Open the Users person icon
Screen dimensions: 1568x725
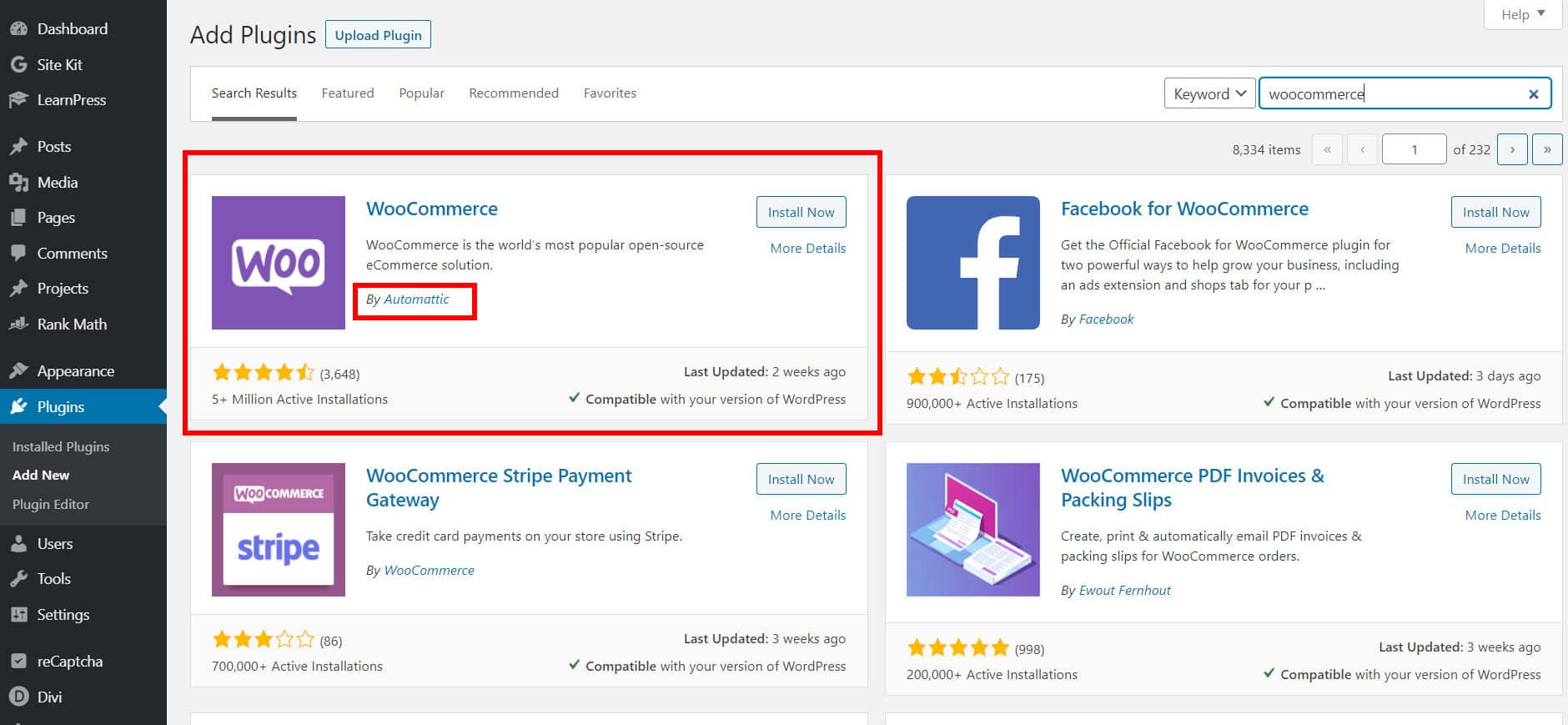tap(18, 544)
